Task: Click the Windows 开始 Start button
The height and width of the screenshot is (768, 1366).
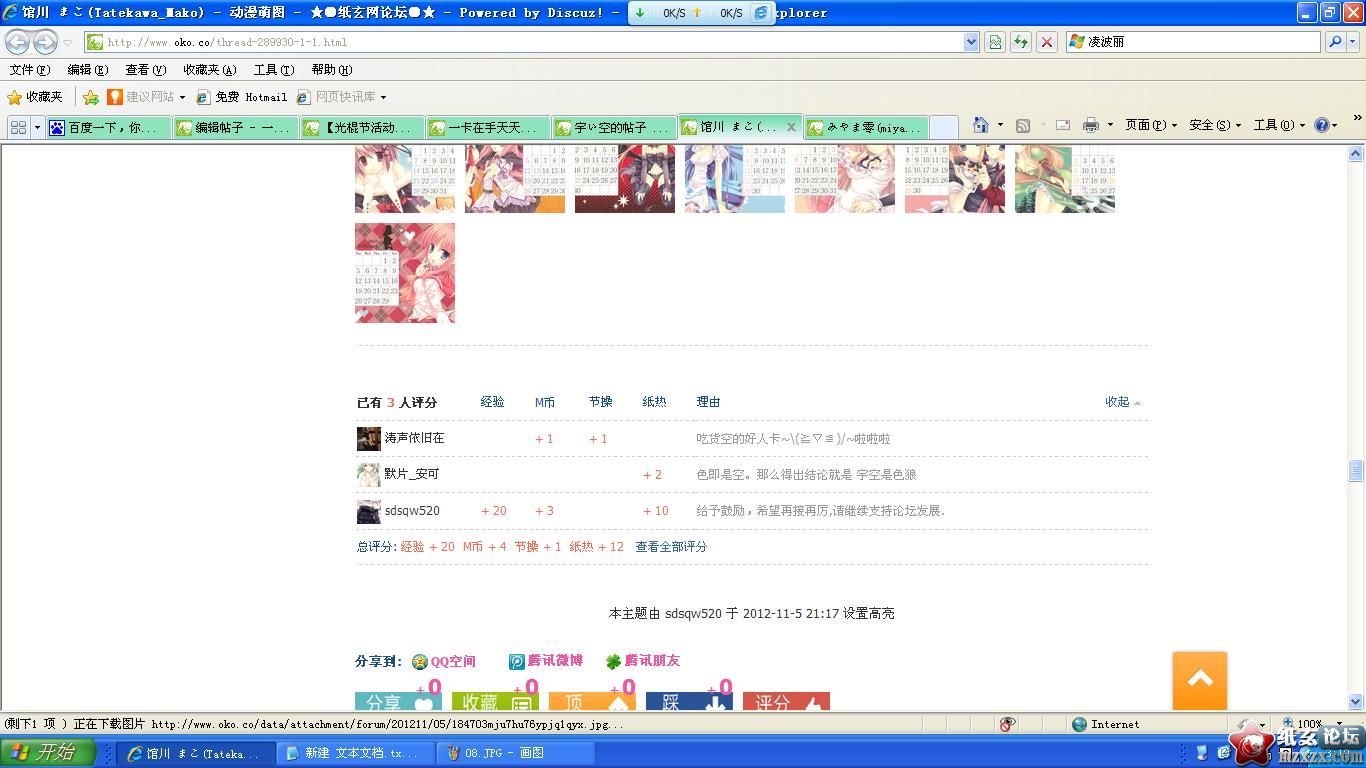Action: click(48, 752)
